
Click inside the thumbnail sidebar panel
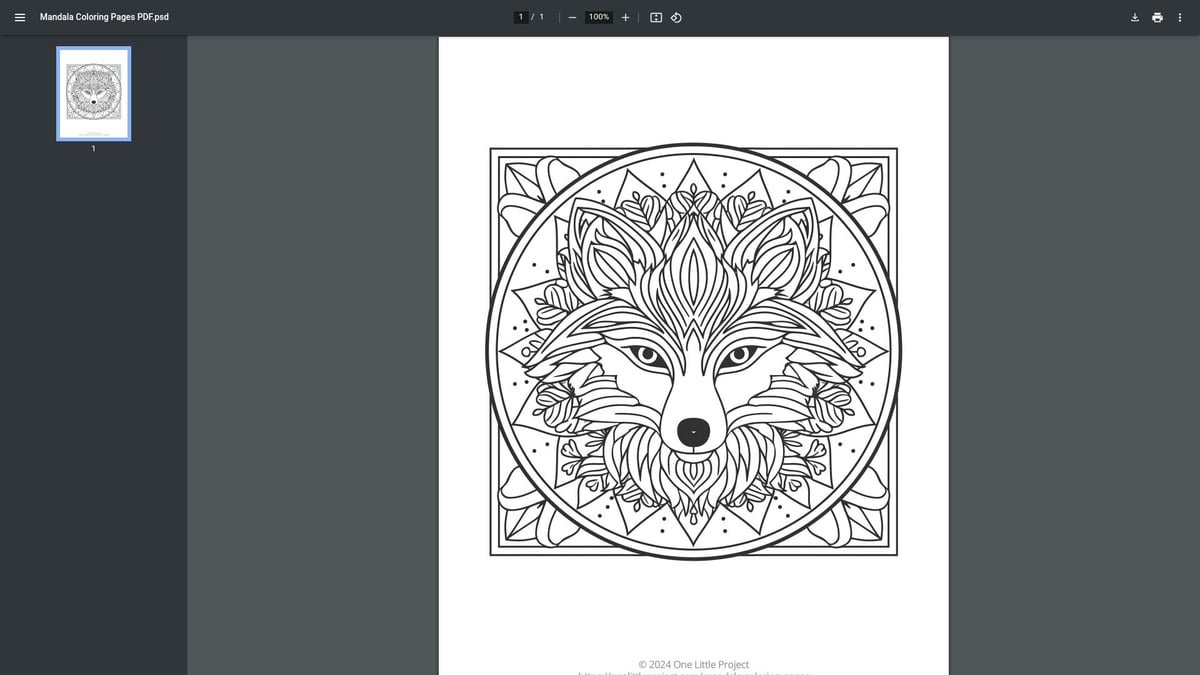coord(93,400)
